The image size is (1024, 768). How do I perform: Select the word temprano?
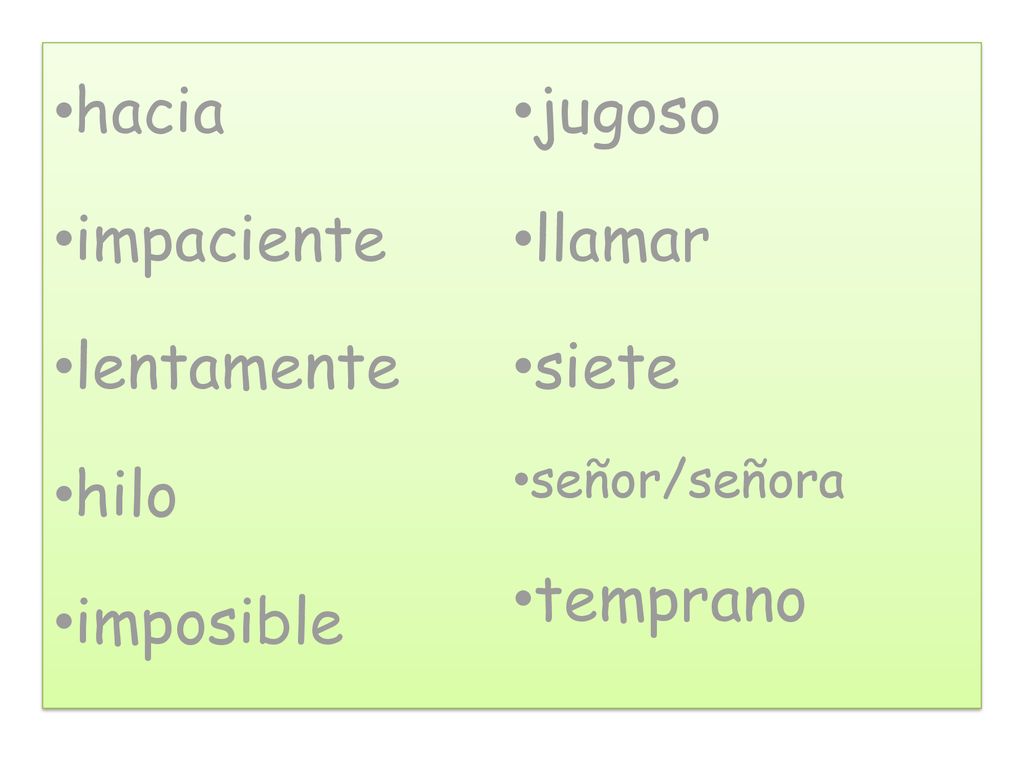(671, 605)
